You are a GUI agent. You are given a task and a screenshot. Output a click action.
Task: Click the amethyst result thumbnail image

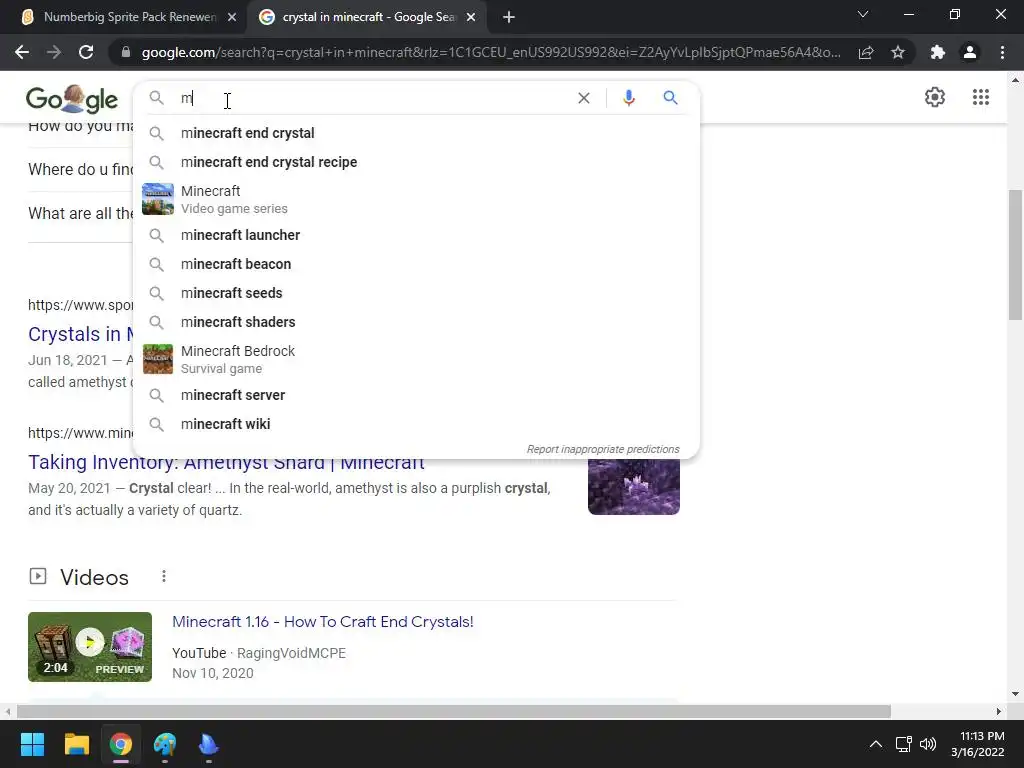[633, 487]
